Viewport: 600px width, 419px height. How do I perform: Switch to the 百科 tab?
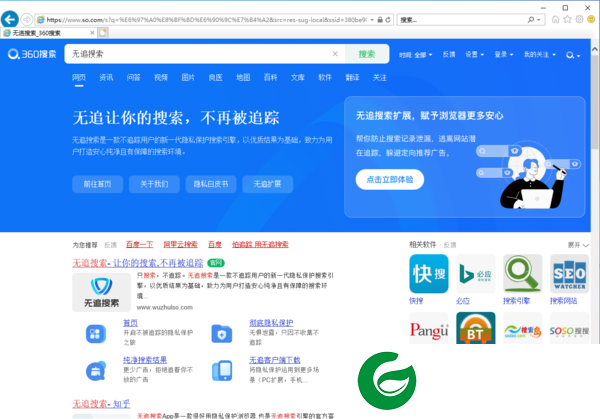[x=270, y=78]
